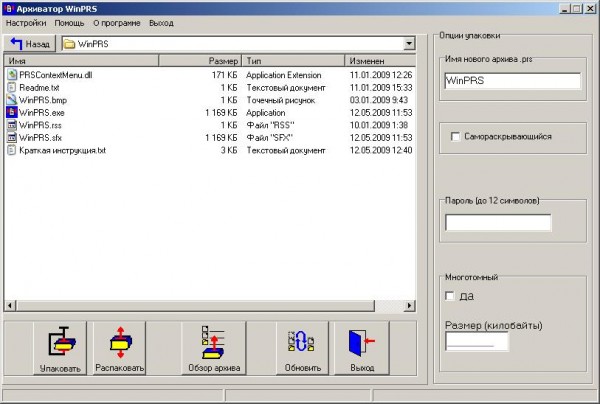Select the WinPRS.bmp image file icon
Viewport: 600px width, 404px height.
[12, 100]
